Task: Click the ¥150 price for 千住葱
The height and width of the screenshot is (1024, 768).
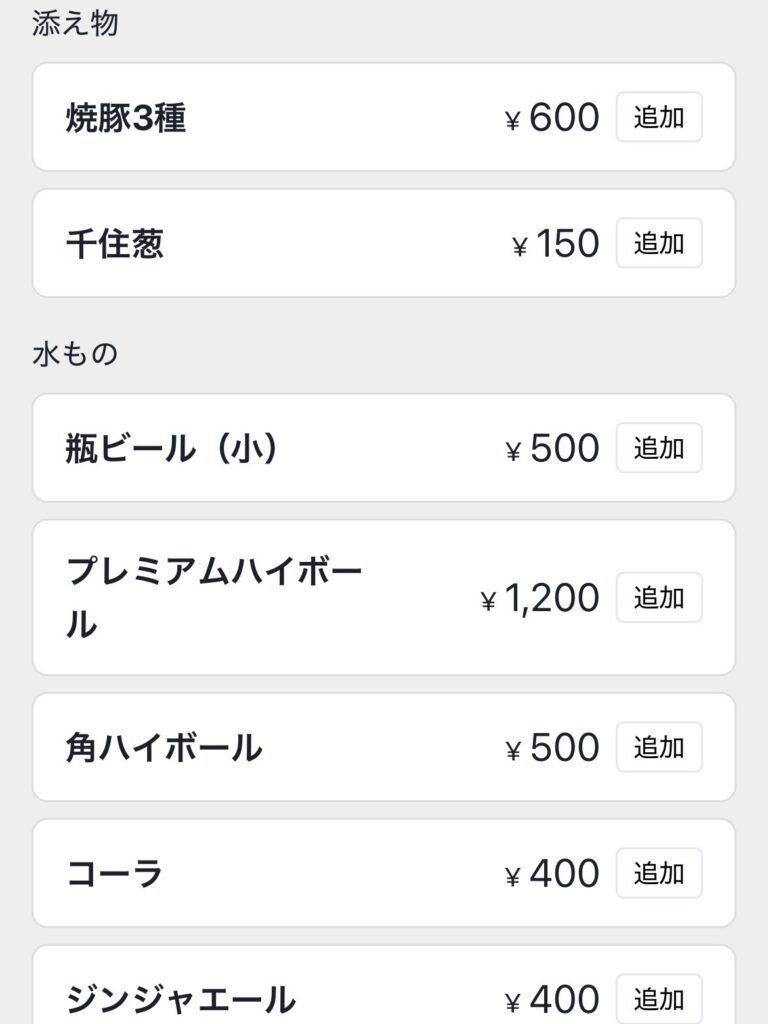Action: (555, 243)
